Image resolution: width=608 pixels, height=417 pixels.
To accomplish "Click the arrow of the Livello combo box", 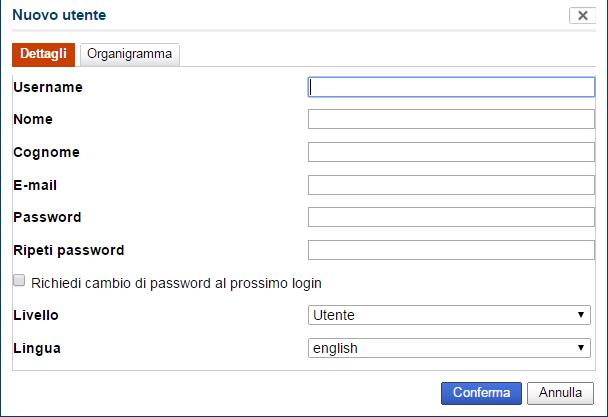I will (582, 316).
